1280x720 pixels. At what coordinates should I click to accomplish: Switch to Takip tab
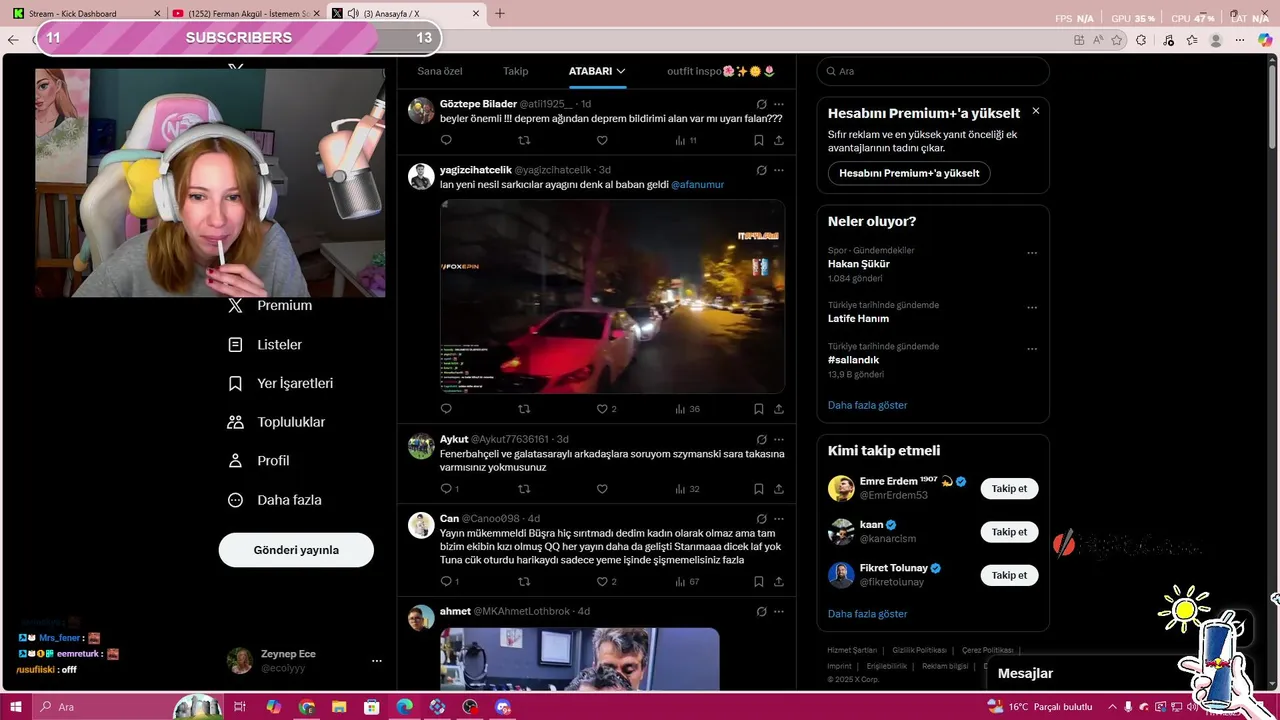[x=515, y=71]
